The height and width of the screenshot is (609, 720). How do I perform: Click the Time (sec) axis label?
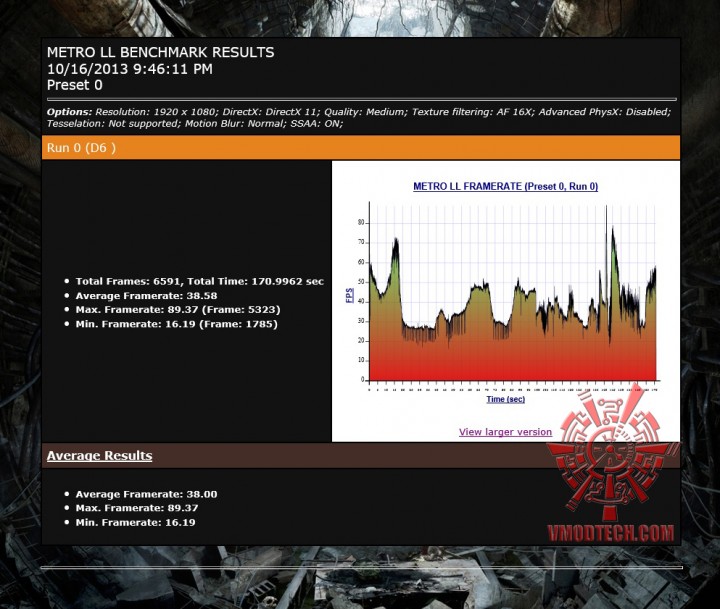tap(506, 399)
